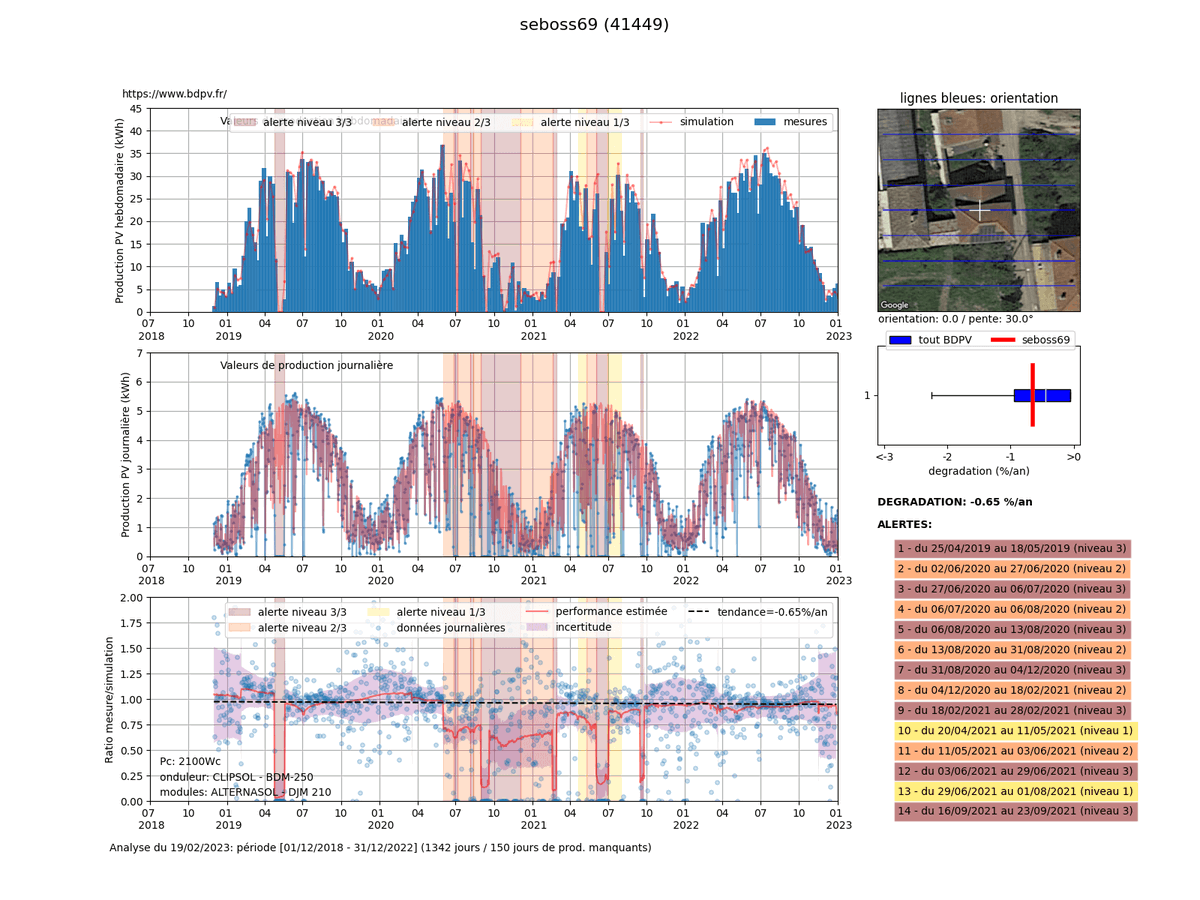The height and width of the screenshot is (900, 1200).
Task: Click 'Production PV hebdomadaire (kWh)' axis label
Action: click(120, 211)
